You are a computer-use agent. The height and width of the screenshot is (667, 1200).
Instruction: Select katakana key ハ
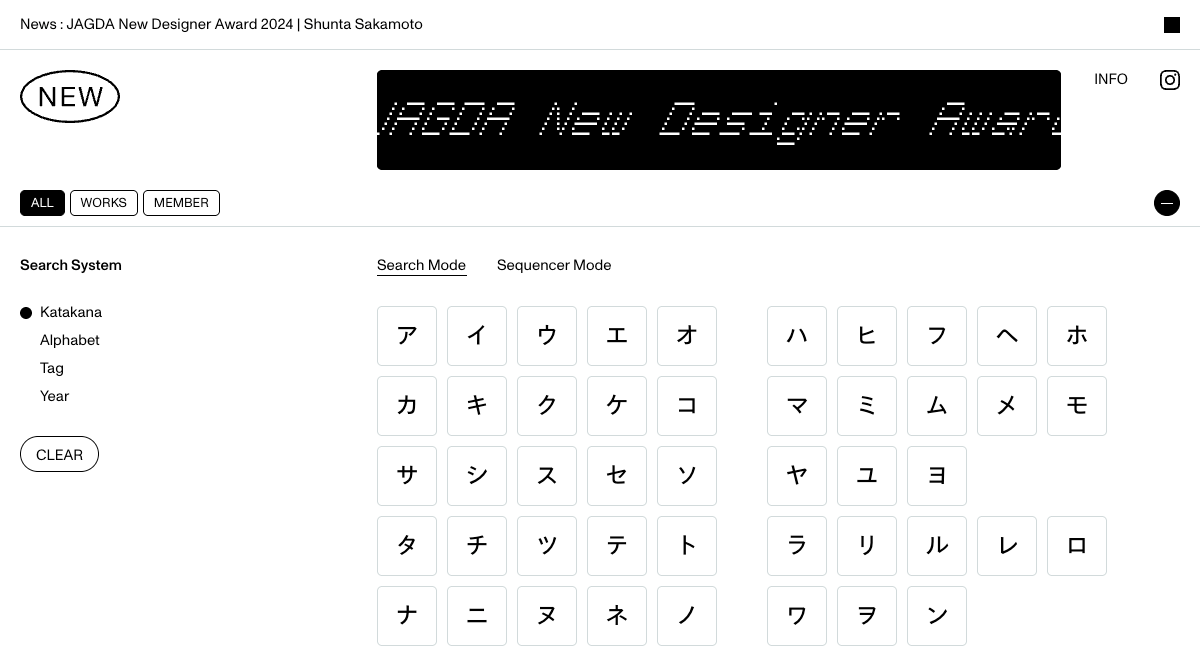point(797,336)
